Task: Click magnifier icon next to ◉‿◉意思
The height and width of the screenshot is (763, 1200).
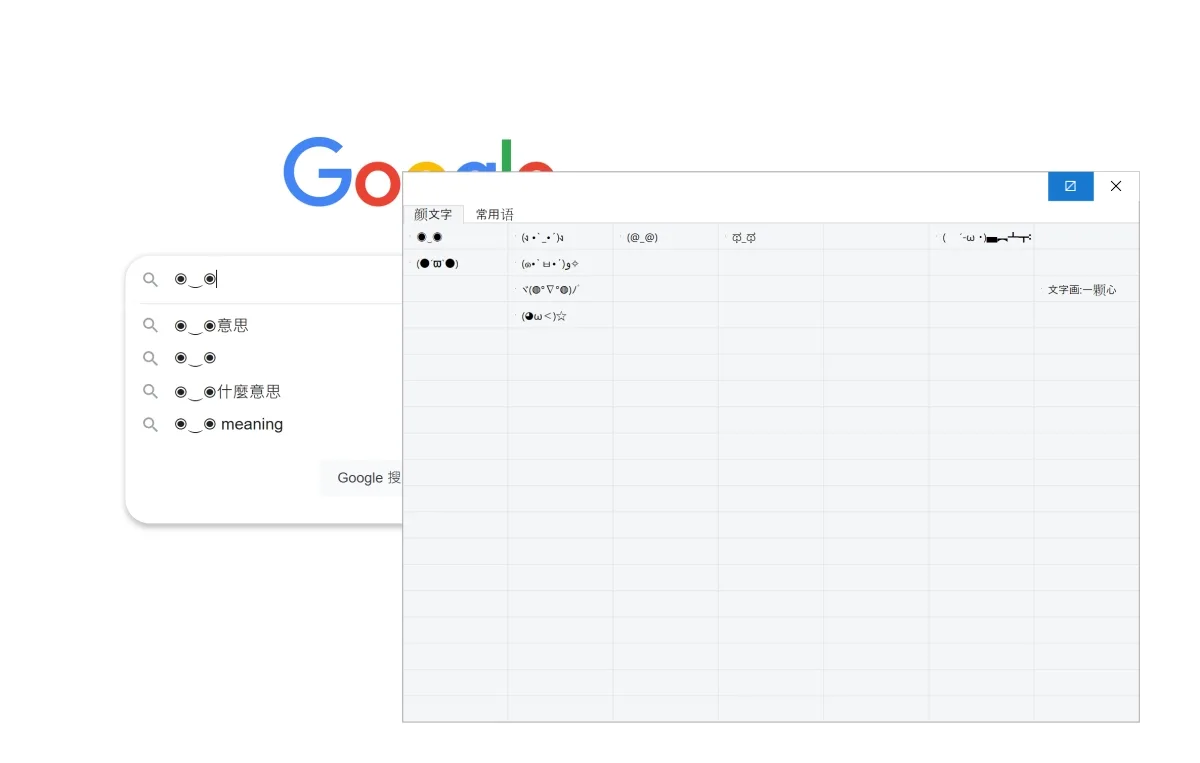Action: point(150,325)
